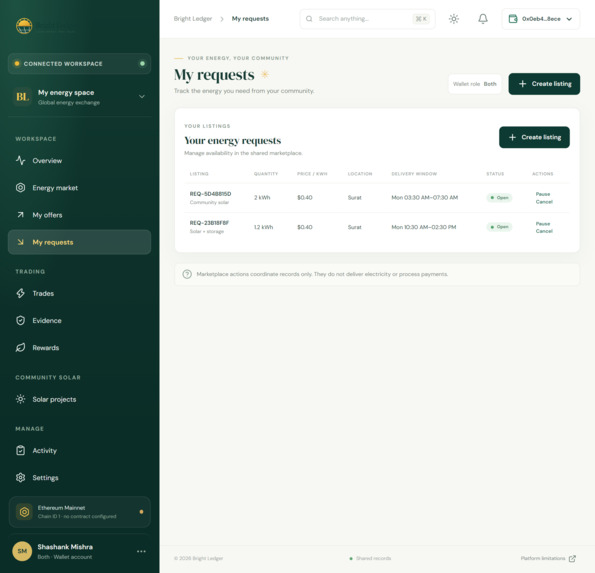Image resolution: width=595 pixels, height=573 pixels.
Task: Click the Rewards leaf icon
Action: coord(20,348)
